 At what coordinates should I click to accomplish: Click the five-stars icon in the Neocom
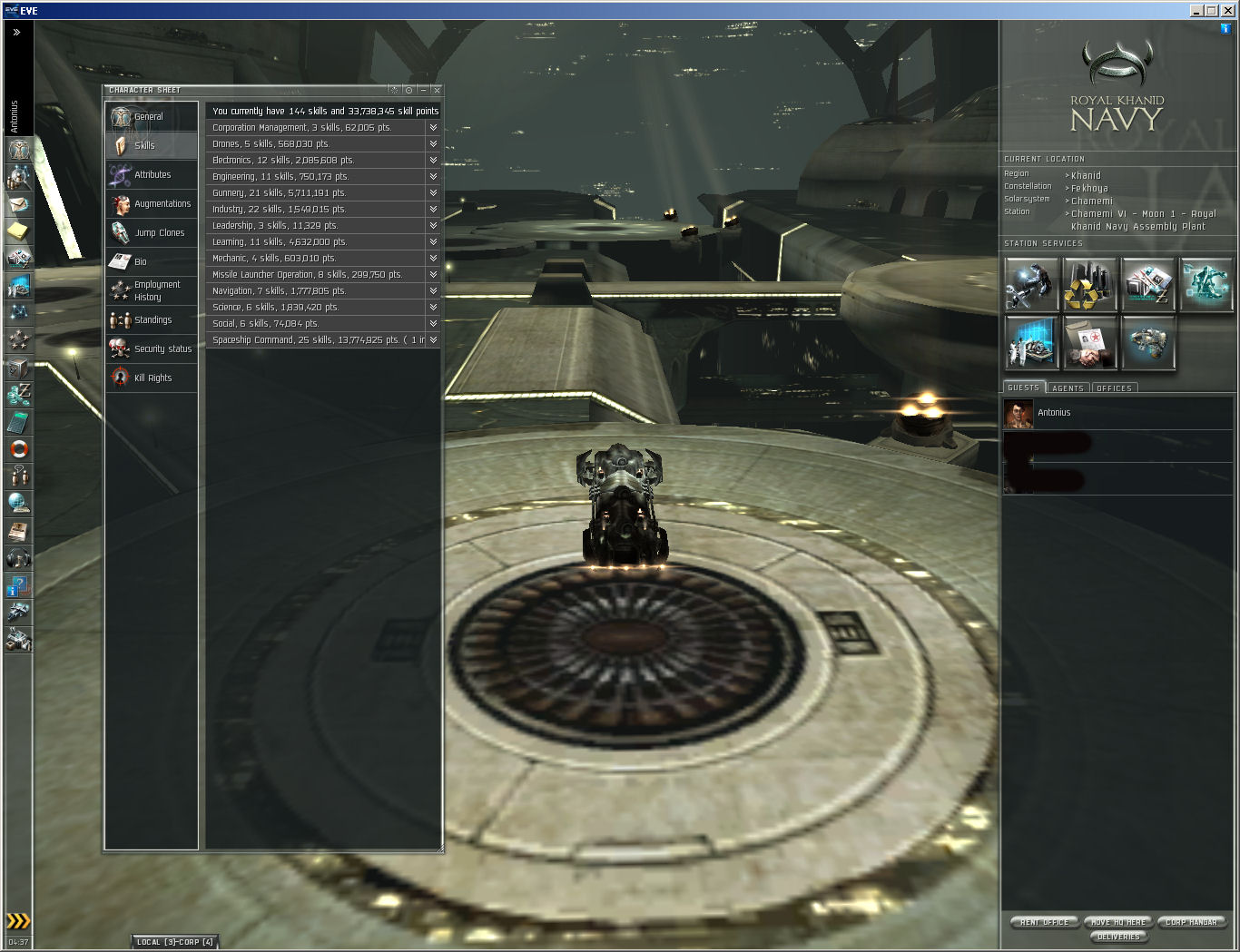point(18,339)
